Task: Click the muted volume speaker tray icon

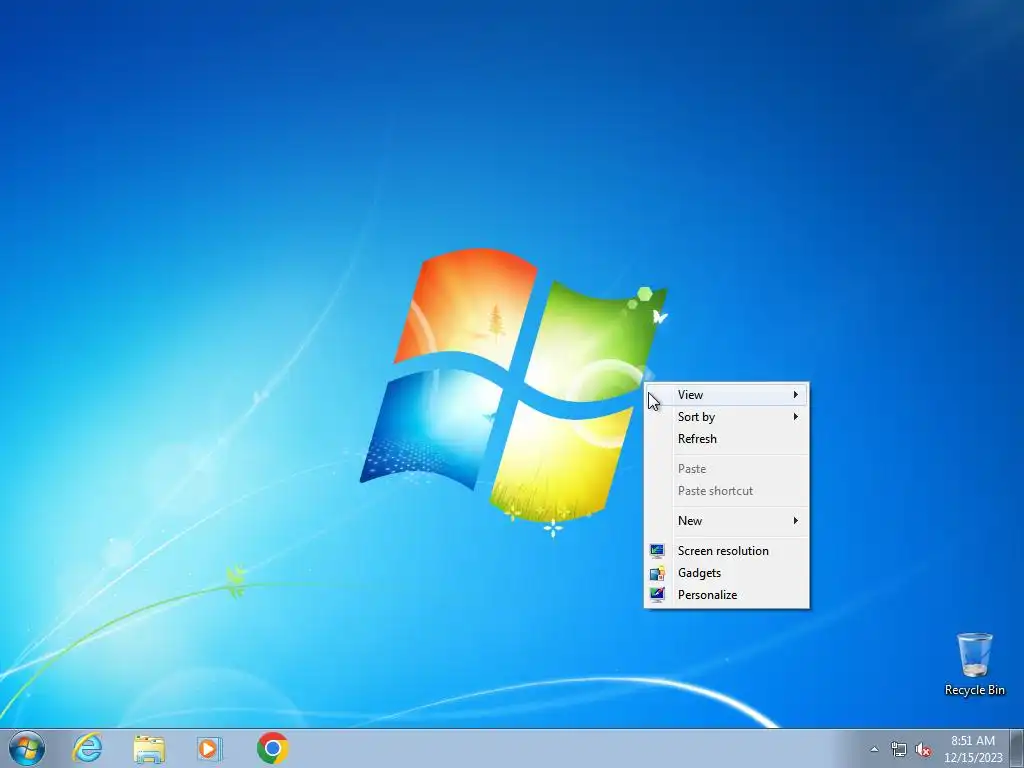Action: [923, 750]
